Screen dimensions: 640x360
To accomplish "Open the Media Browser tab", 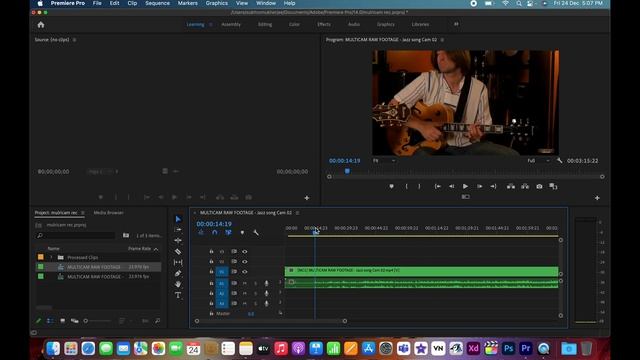I will [109, 213].
